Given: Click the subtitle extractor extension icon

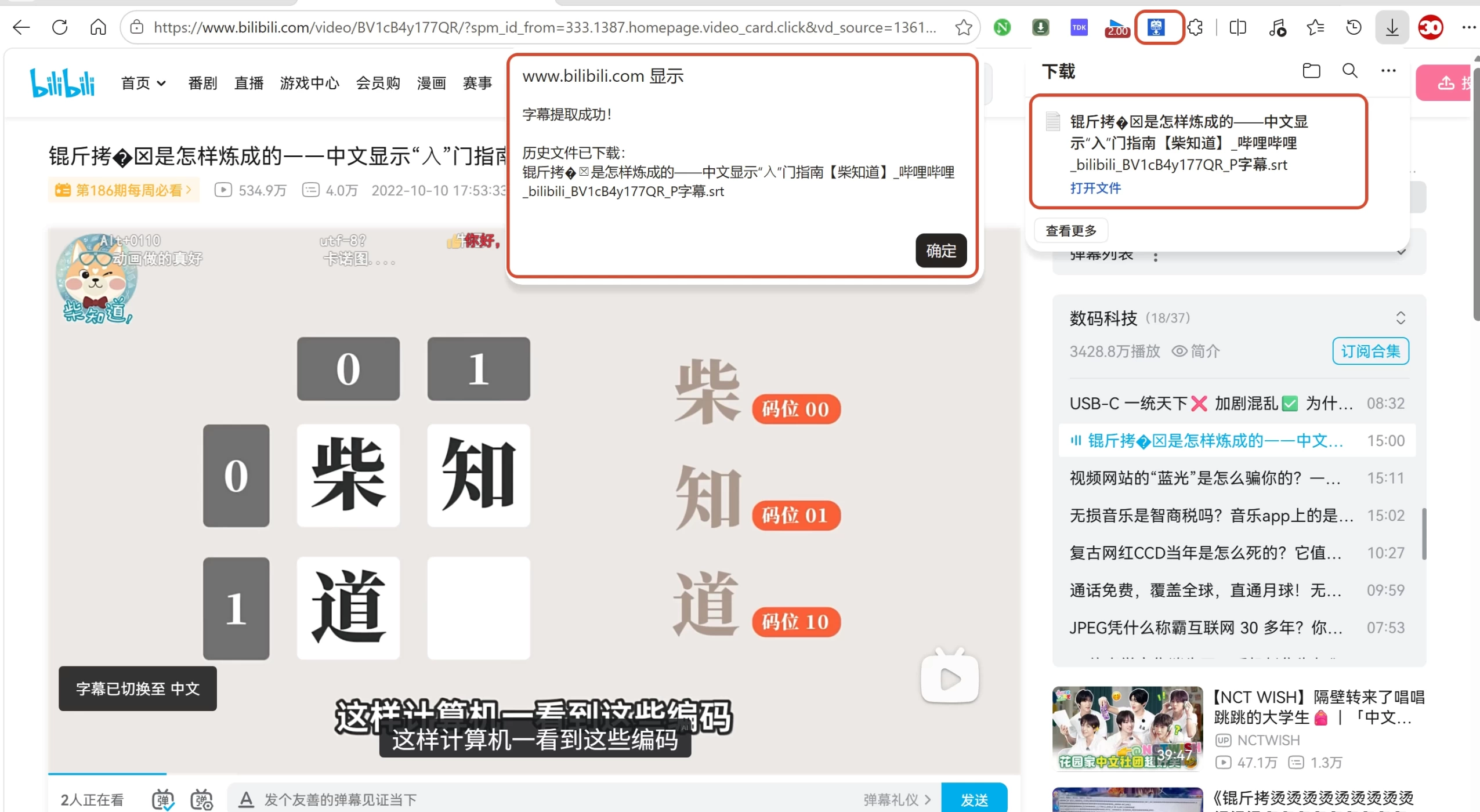Looking at the screenshot, I should (x=1156, y=27).
